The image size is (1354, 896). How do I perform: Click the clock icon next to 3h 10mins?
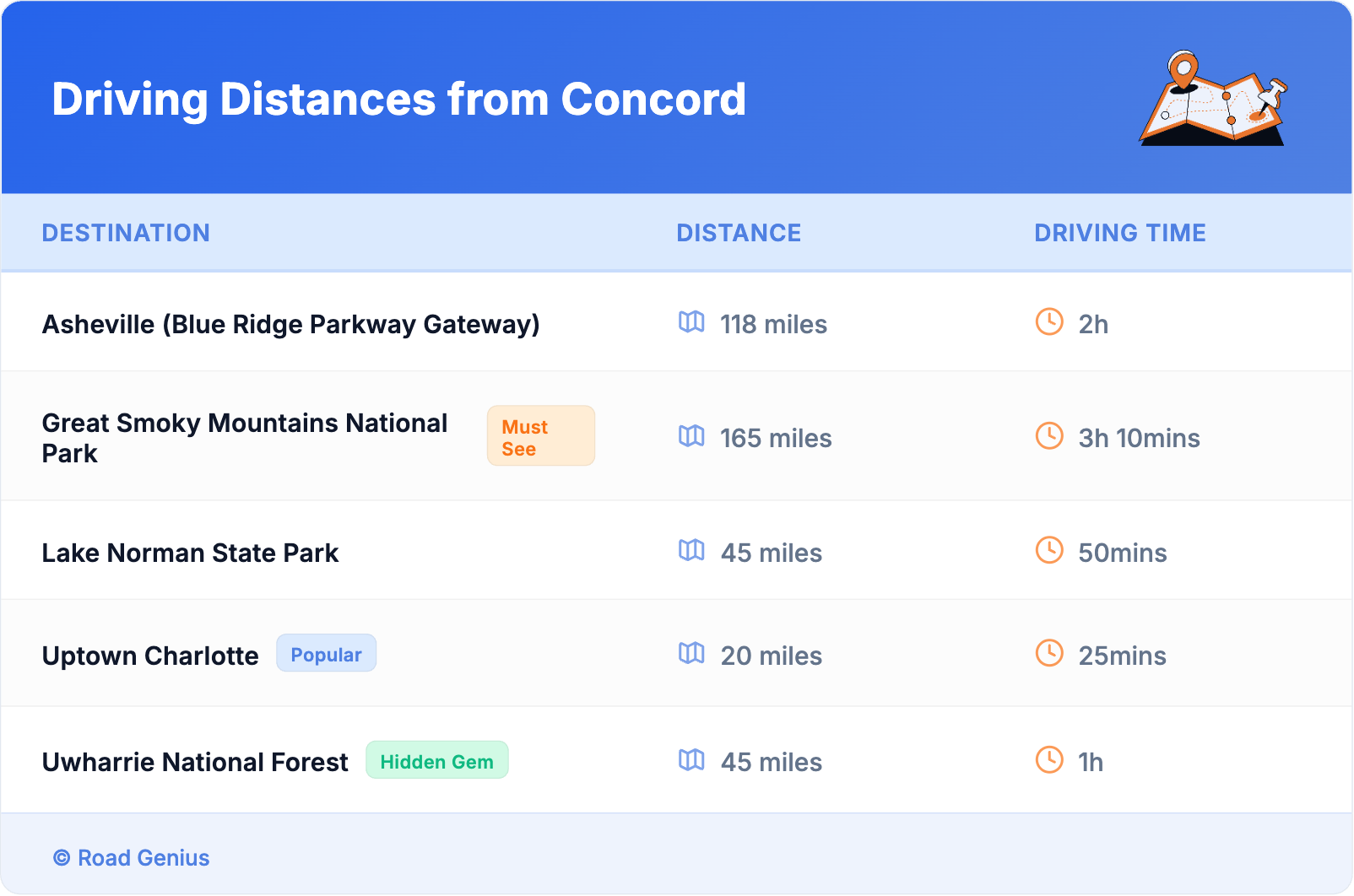1049,436
